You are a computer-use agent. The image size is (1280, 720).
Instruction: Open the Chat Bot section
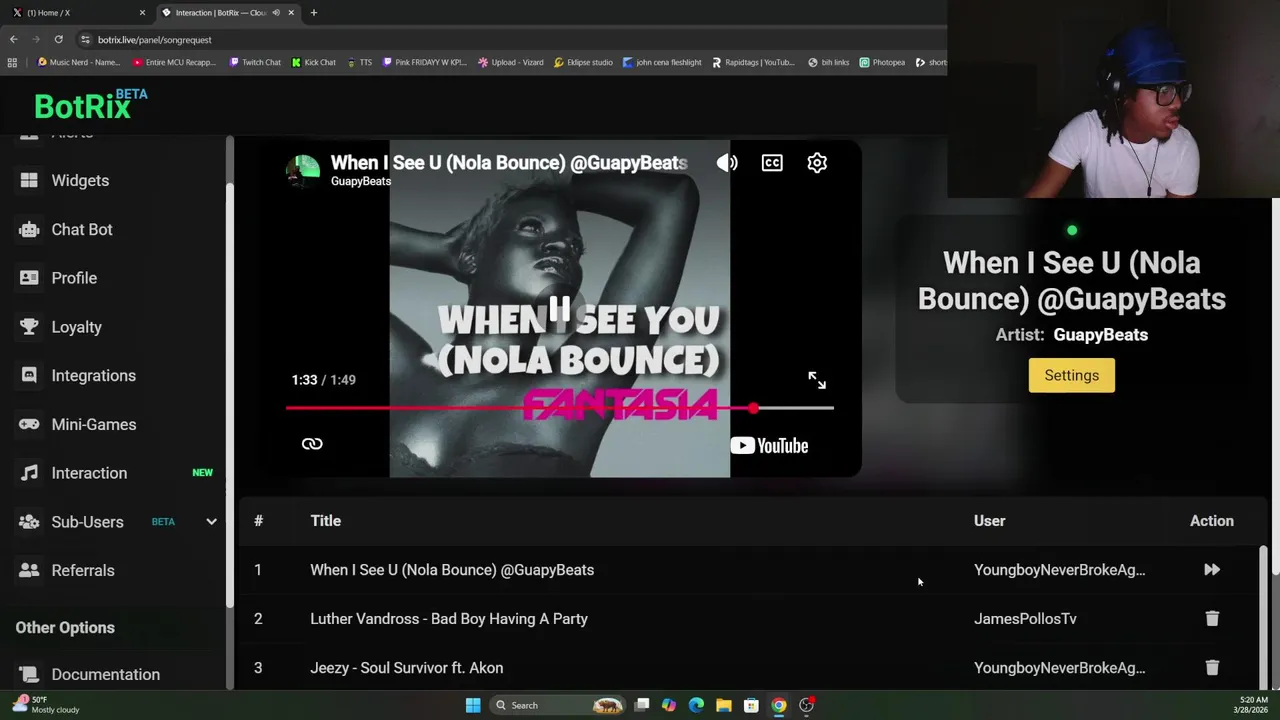pyautogui.click(x=82, y=229)
